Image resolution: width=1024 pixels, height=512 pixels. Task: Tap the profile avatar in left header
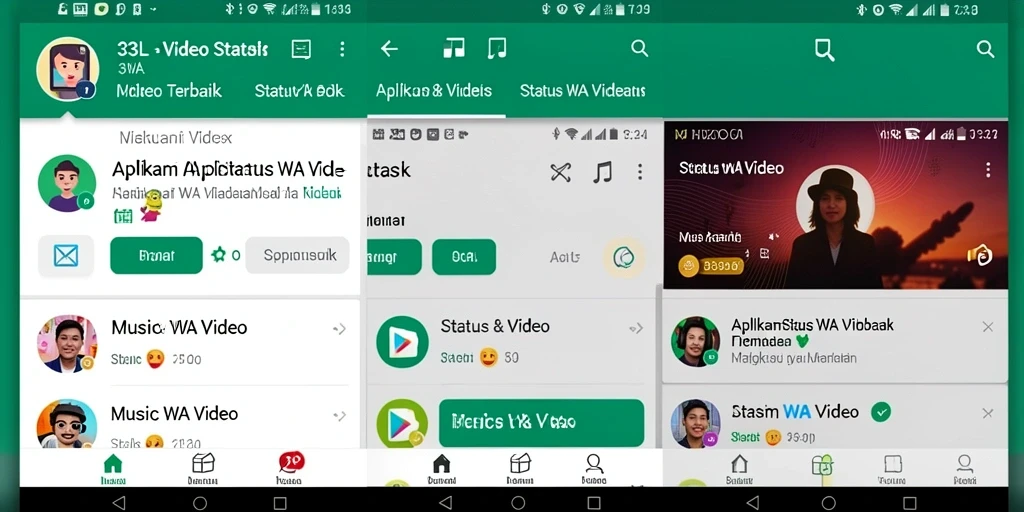tap(67, 69)
